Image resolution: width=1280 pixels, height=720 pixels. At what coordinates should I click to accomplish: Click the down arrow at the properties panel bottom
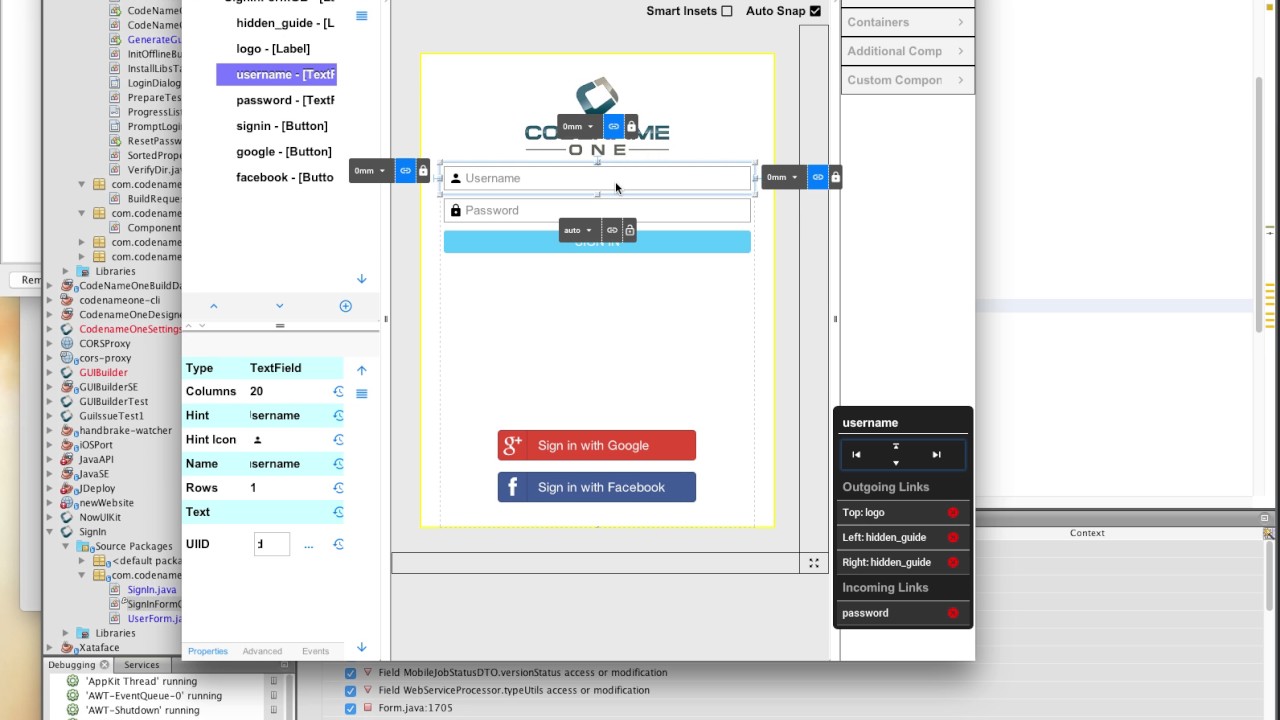click(x=362, y=648)
